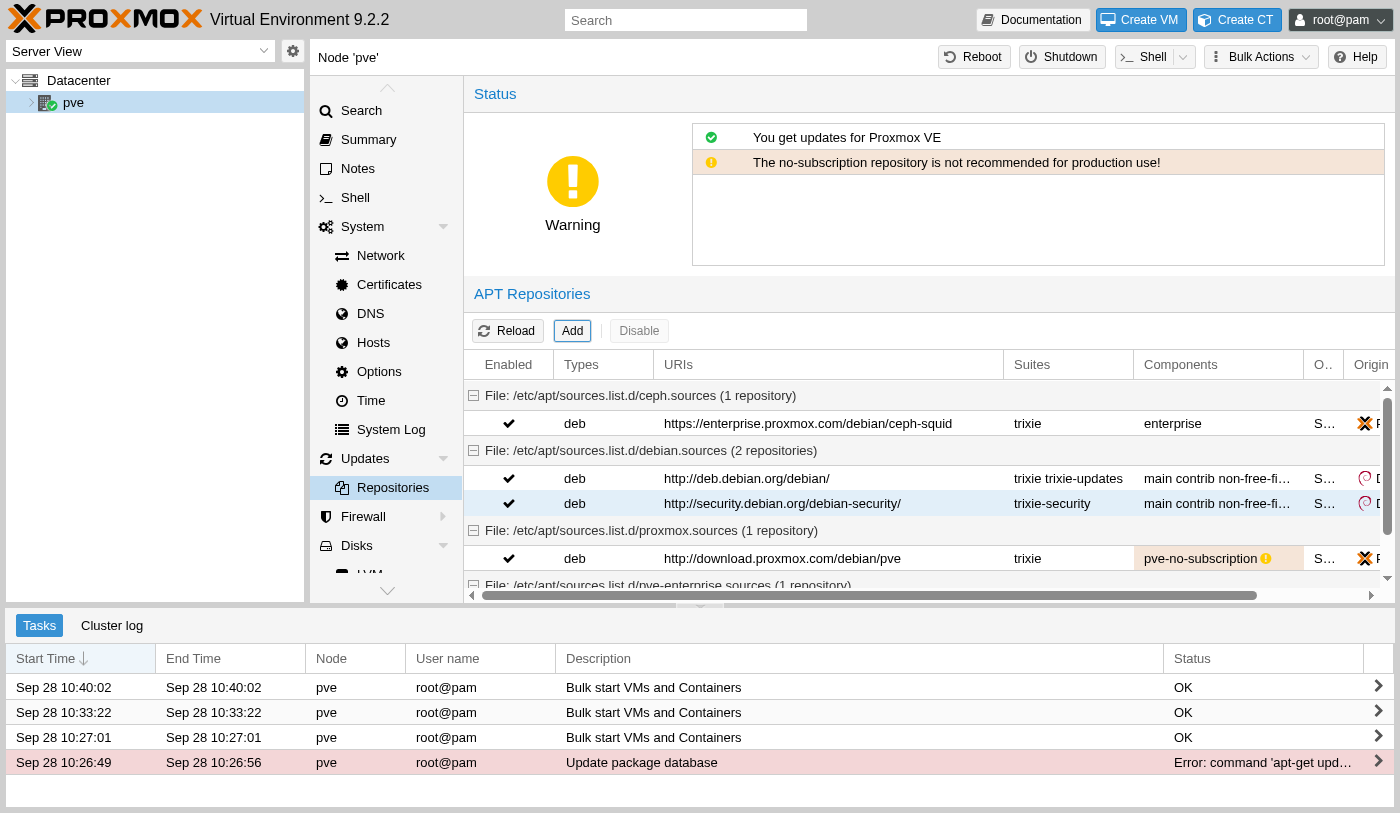The image size is (1400, 813).
Task: Click the Updates refresh icon
Action: [x=326, y=459]
